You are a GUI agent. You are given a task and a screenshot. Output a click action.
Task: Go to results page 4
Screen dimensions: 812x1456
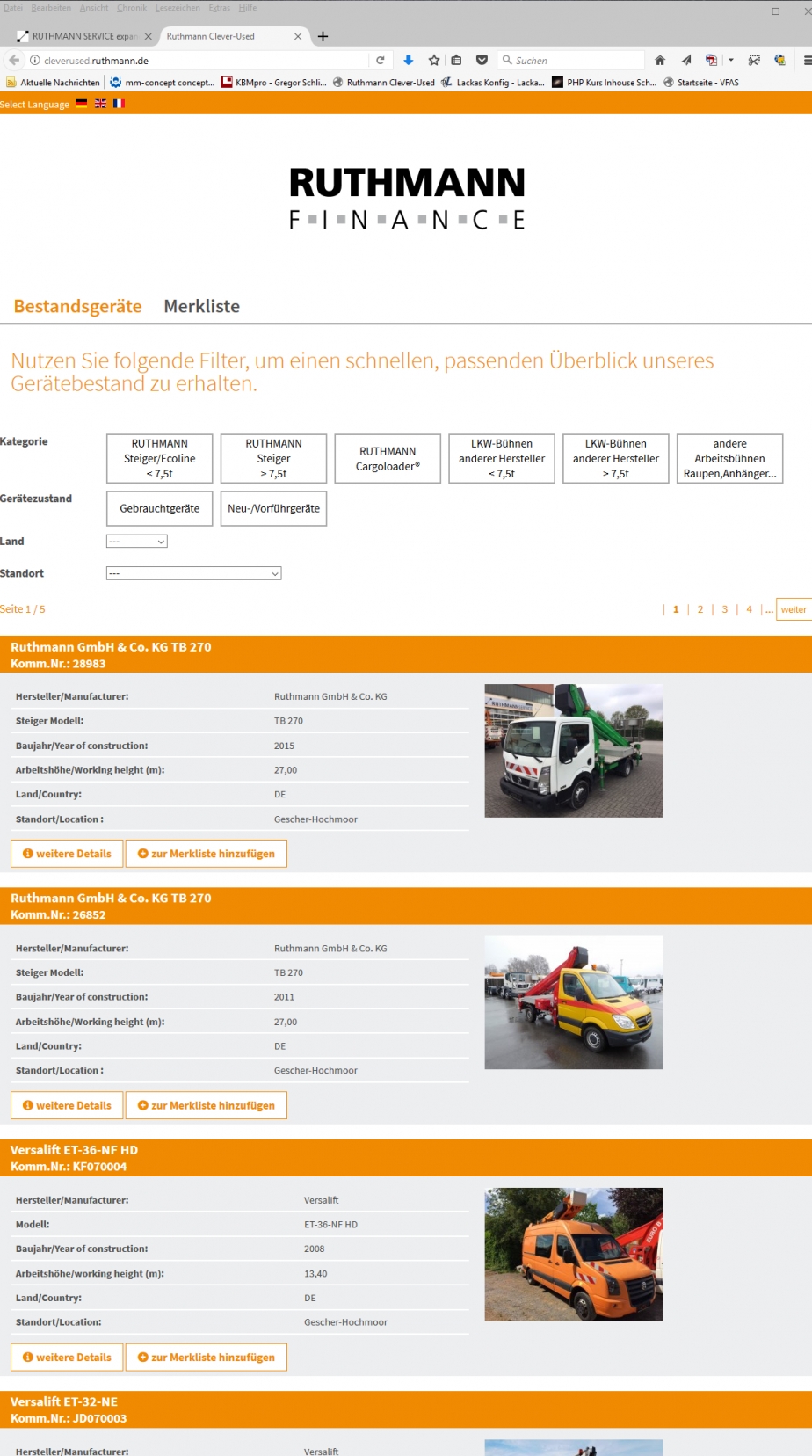coord(750,609)
